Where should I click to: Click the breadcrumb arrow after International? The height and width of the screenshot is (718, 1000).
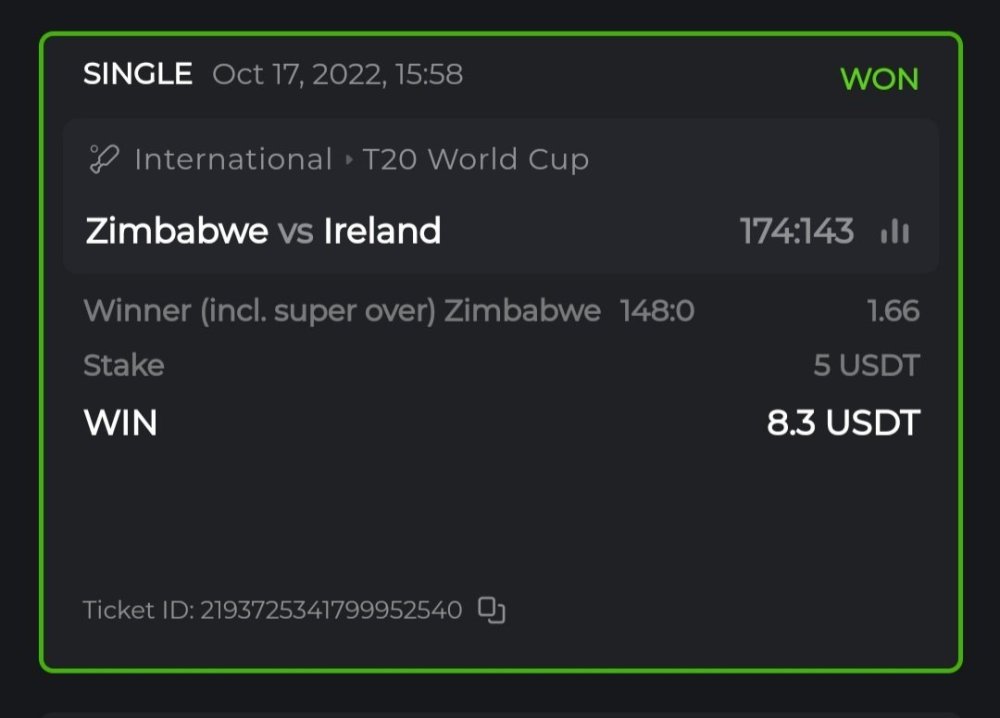point(347,160)
